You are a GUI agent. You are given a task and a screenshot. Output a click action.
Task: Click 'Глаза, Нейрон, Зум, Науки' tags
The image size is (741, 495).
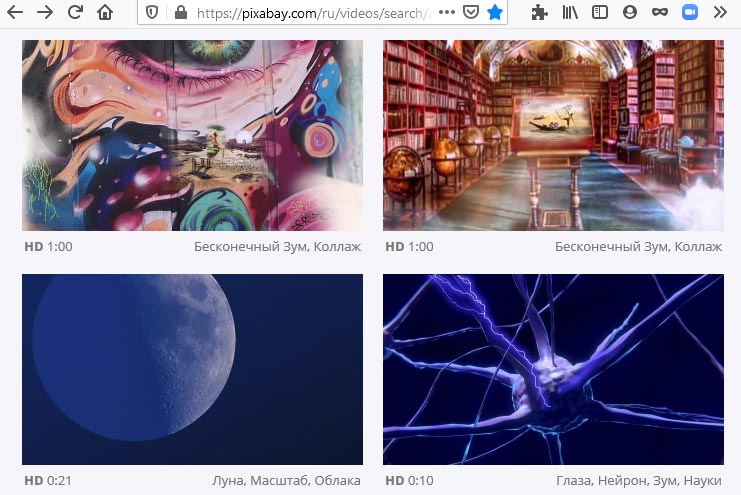(x=639, y=481)
